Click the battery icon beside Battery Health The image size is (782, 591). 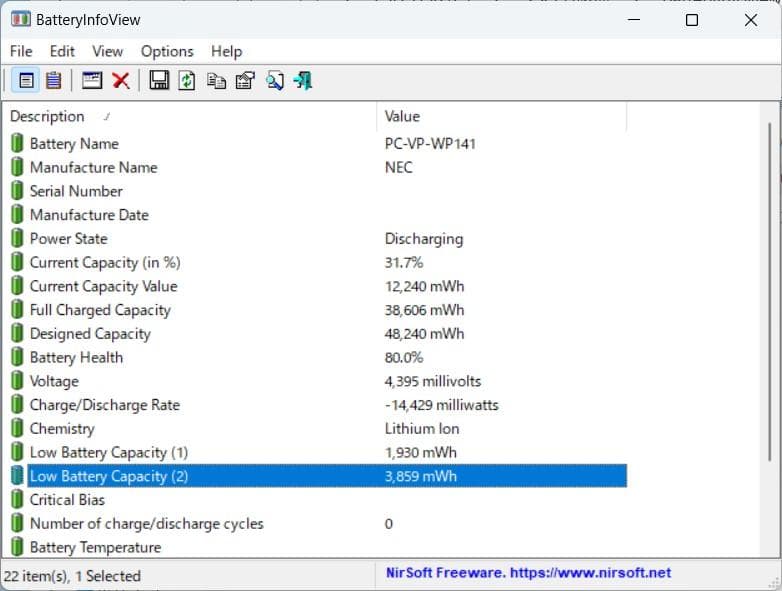pos(17,357)
